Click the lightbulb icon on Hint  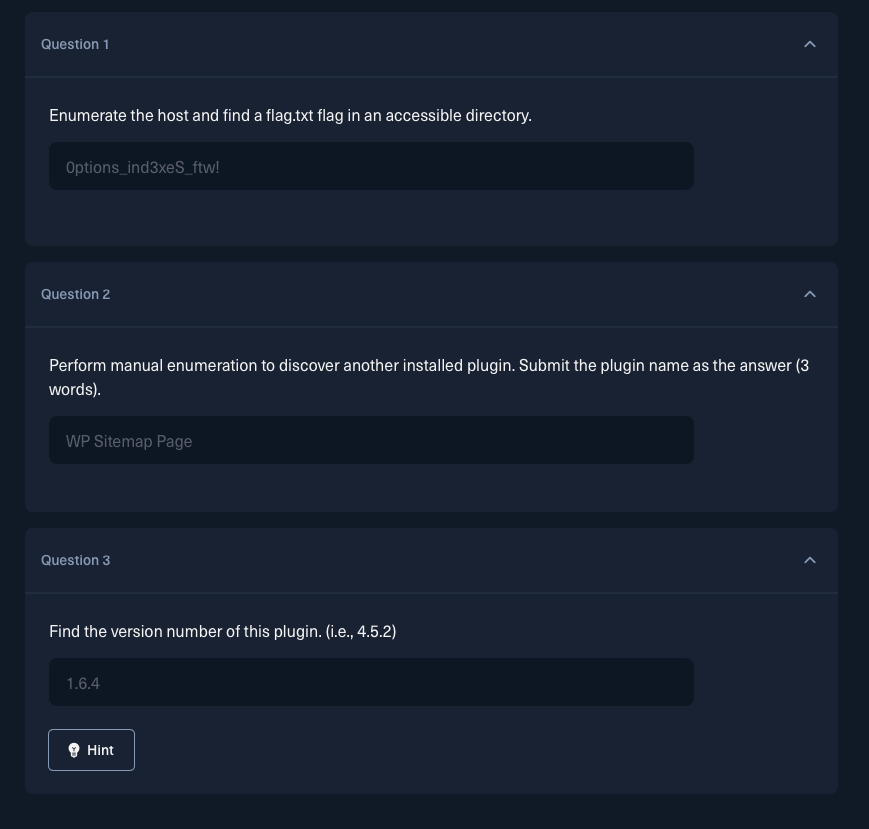point(74,750)
